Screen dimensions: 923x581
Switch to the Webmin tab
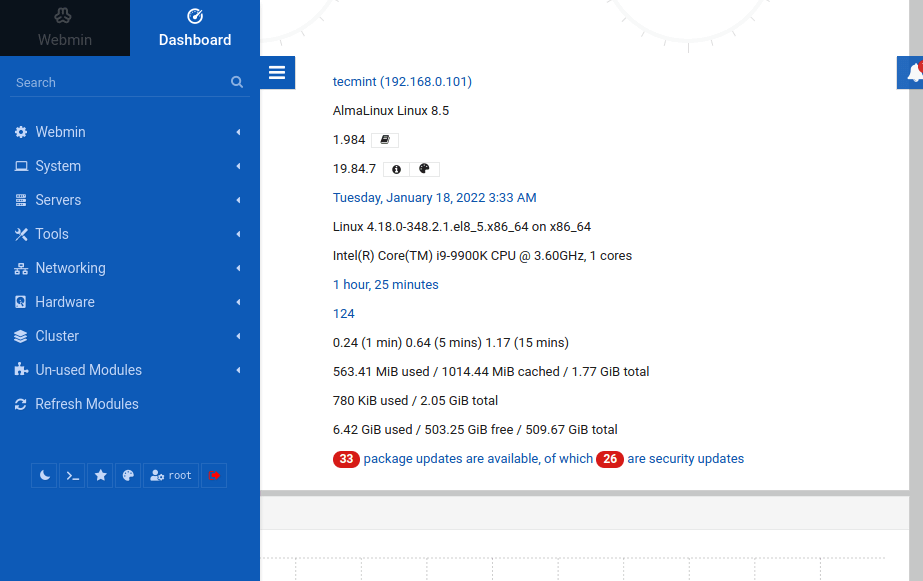pyautogui.click(x=64, y=28)
